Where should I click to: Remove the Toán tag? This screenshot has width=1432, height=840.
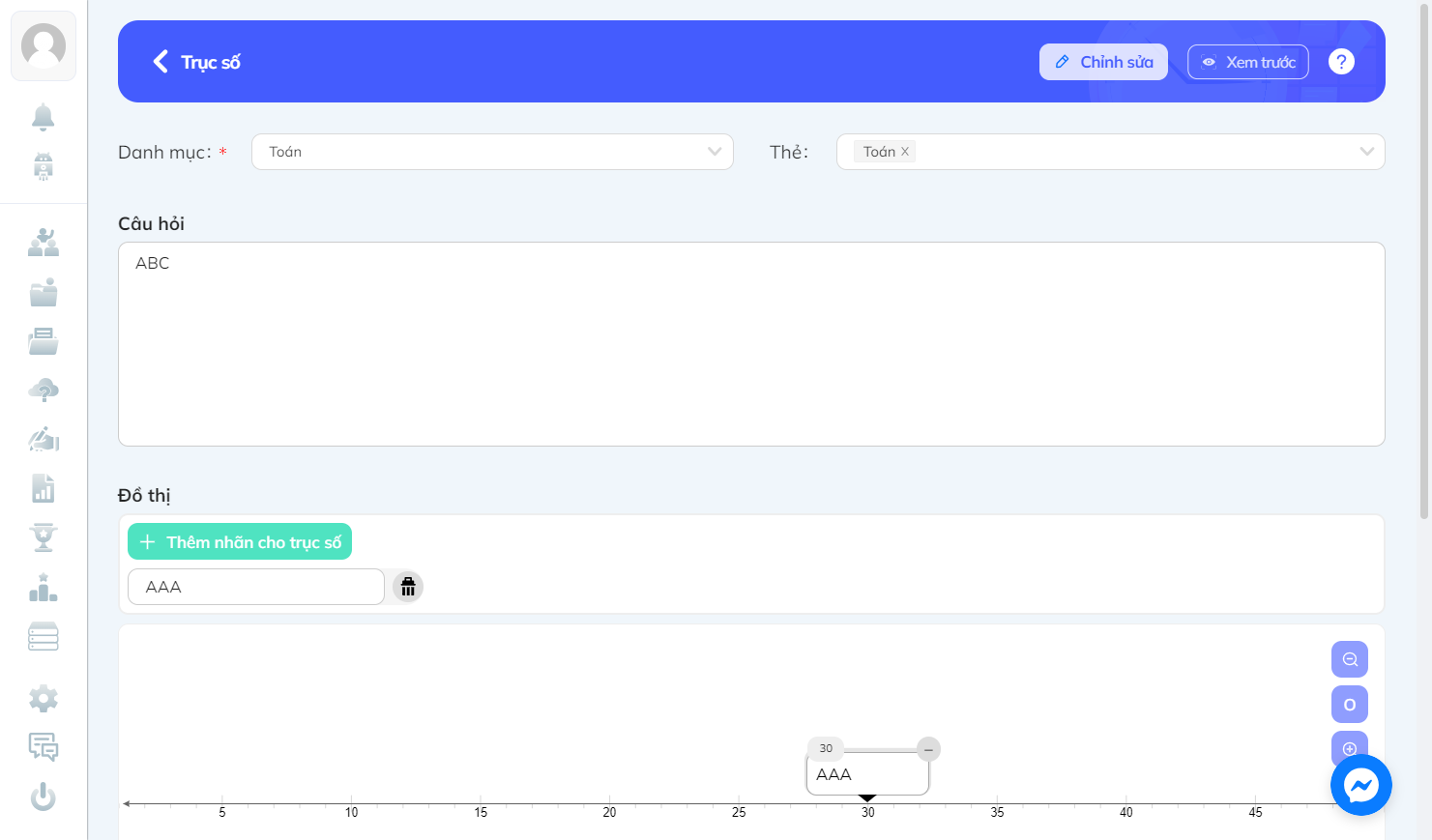905,152
